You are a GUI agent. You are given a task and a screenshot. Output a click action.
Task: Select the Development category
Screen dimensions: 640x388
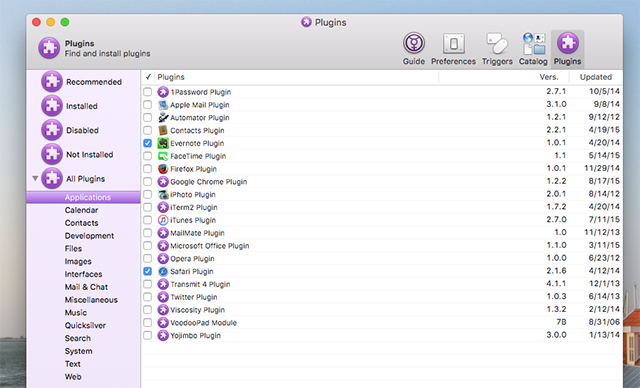pyautogui.click(x=89, y=236)
